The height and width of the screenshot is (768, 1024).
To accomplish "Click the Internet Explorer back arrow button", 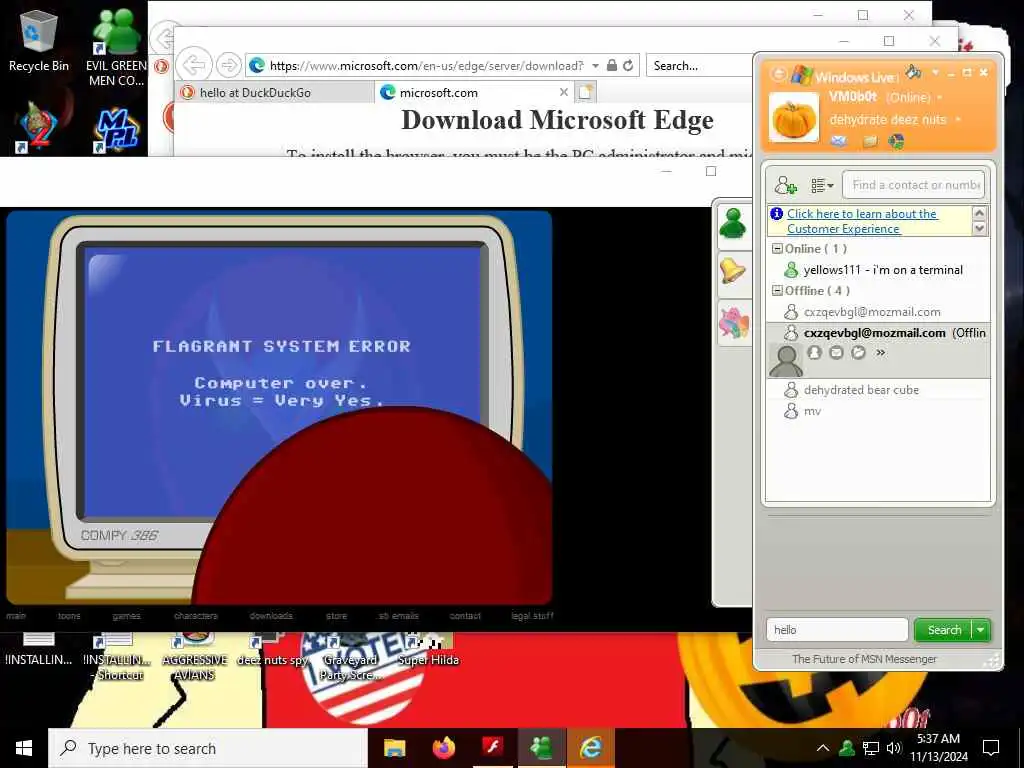I will coord(194,65).
